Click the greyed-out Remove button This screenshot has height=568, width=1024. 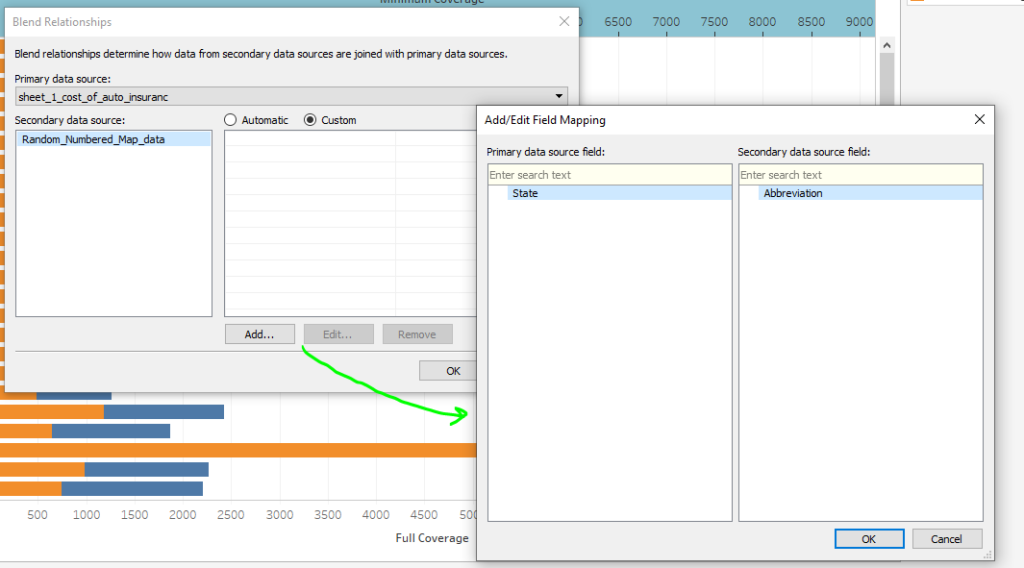tap(417, 334)
